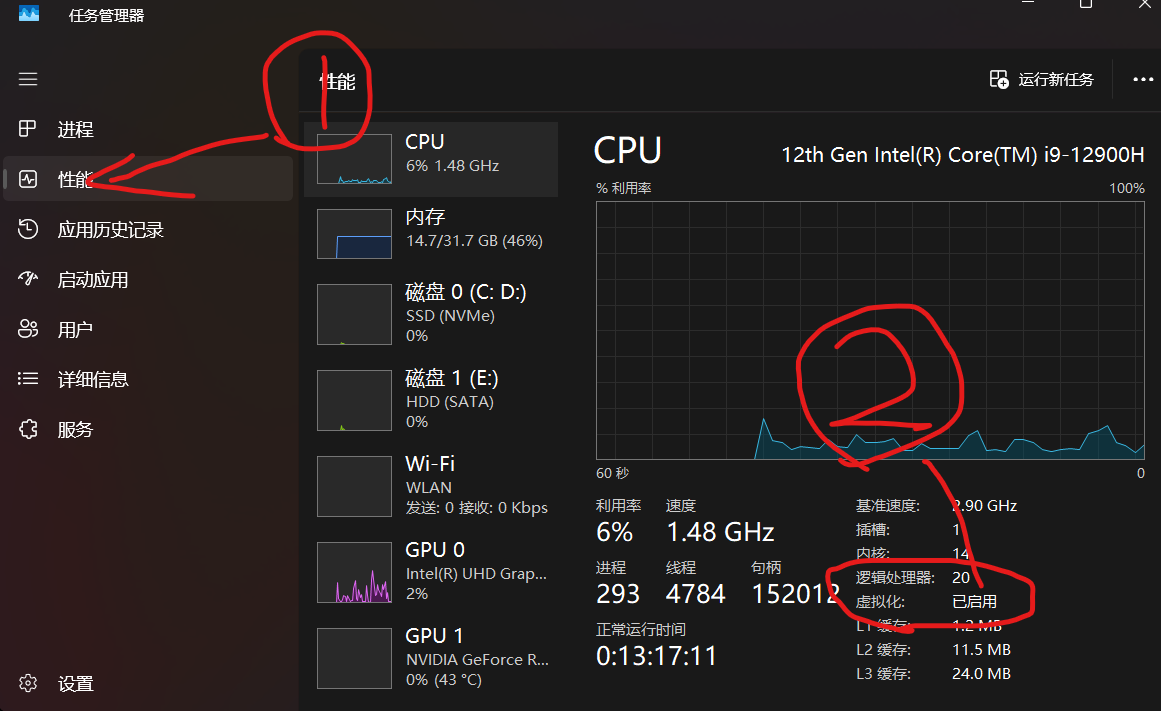Image resolution: width=1161 pixels, height=711 pixels.
Task: Select the Wi-Fi graph thumbnail
Action: click(x=355, y=486)
